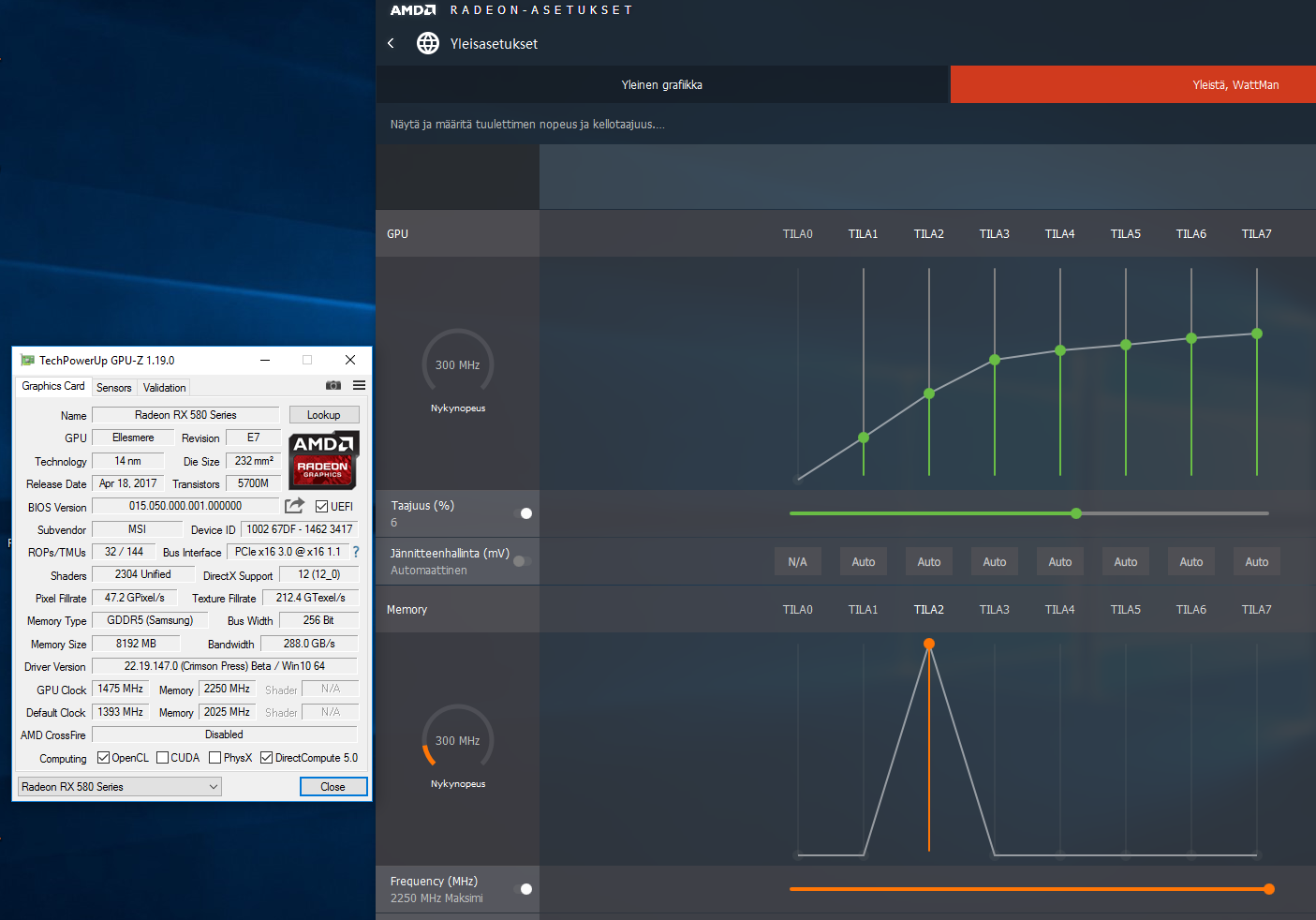Viewport: 1316px width, 920px height.
Task: Click the Memory TILA2 orange graph point
Action: click(x=929, y=644)
